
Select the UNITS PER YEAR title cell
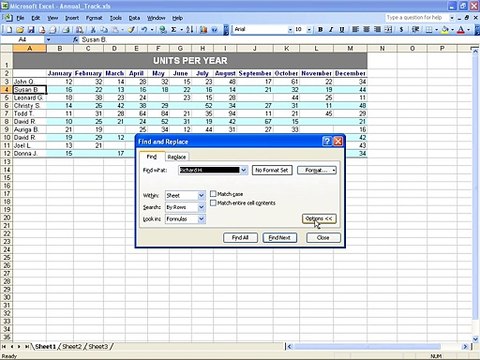click(x=190, y=61)
